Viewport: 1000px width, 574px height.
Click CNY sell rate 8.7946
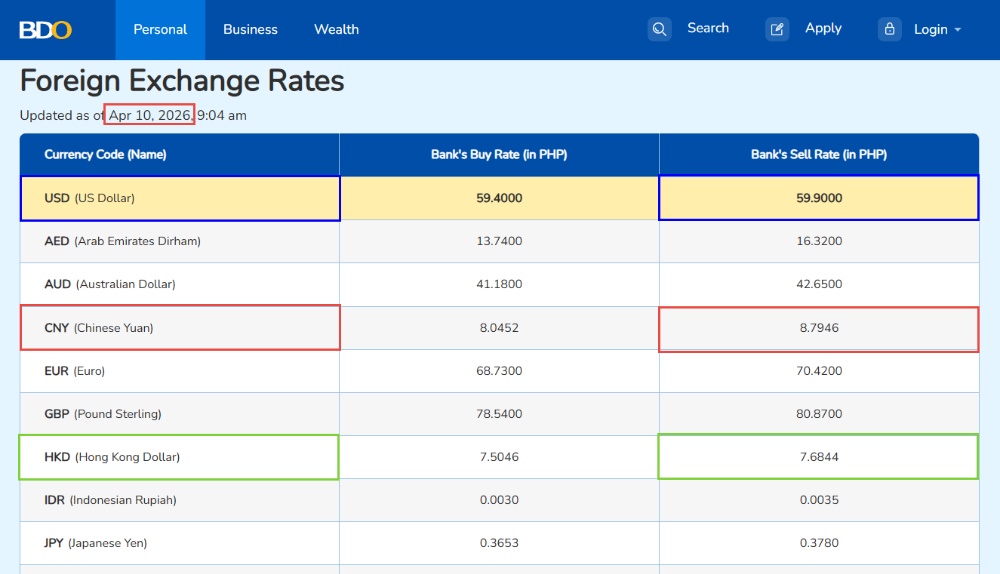point(819,328)
